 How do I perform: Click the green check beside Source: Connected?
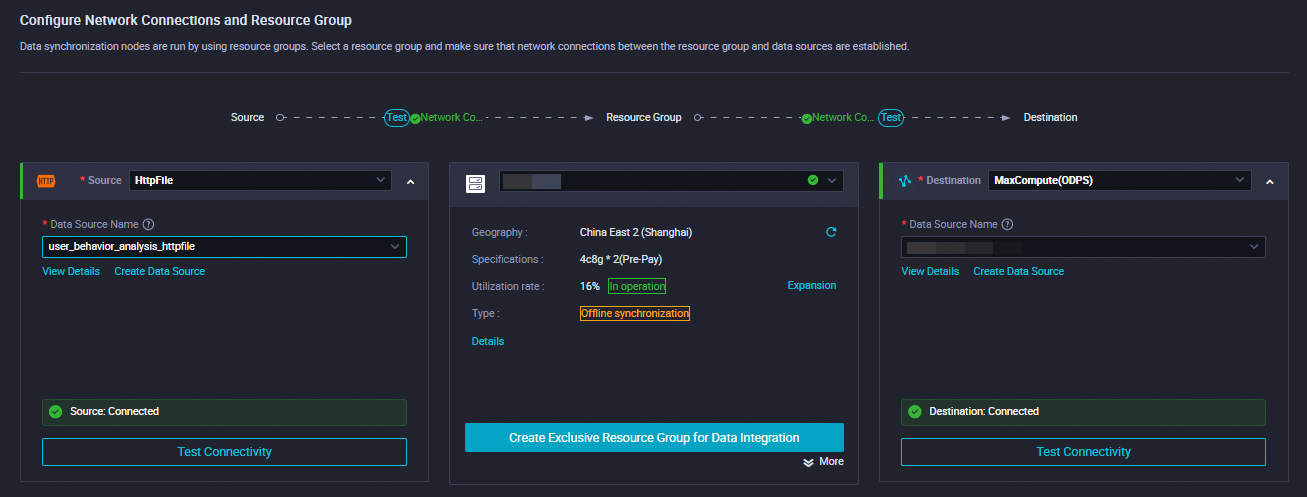click(56, 411)
